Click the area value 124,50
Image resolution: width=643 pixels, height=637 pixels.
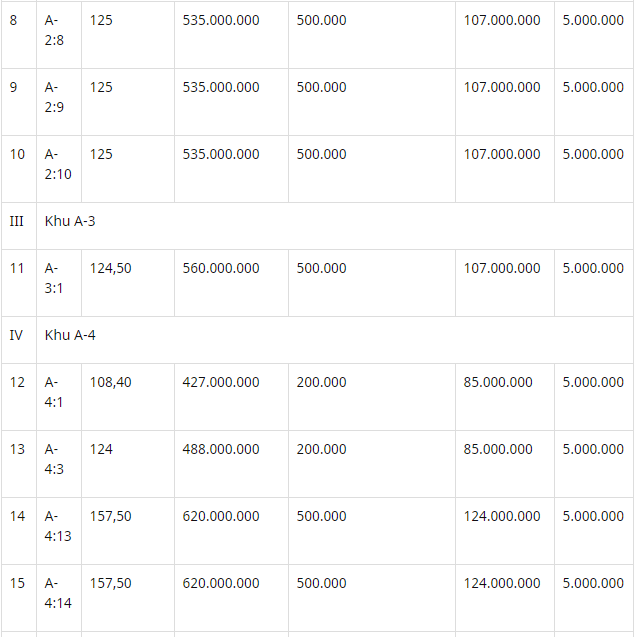[110, 268]
